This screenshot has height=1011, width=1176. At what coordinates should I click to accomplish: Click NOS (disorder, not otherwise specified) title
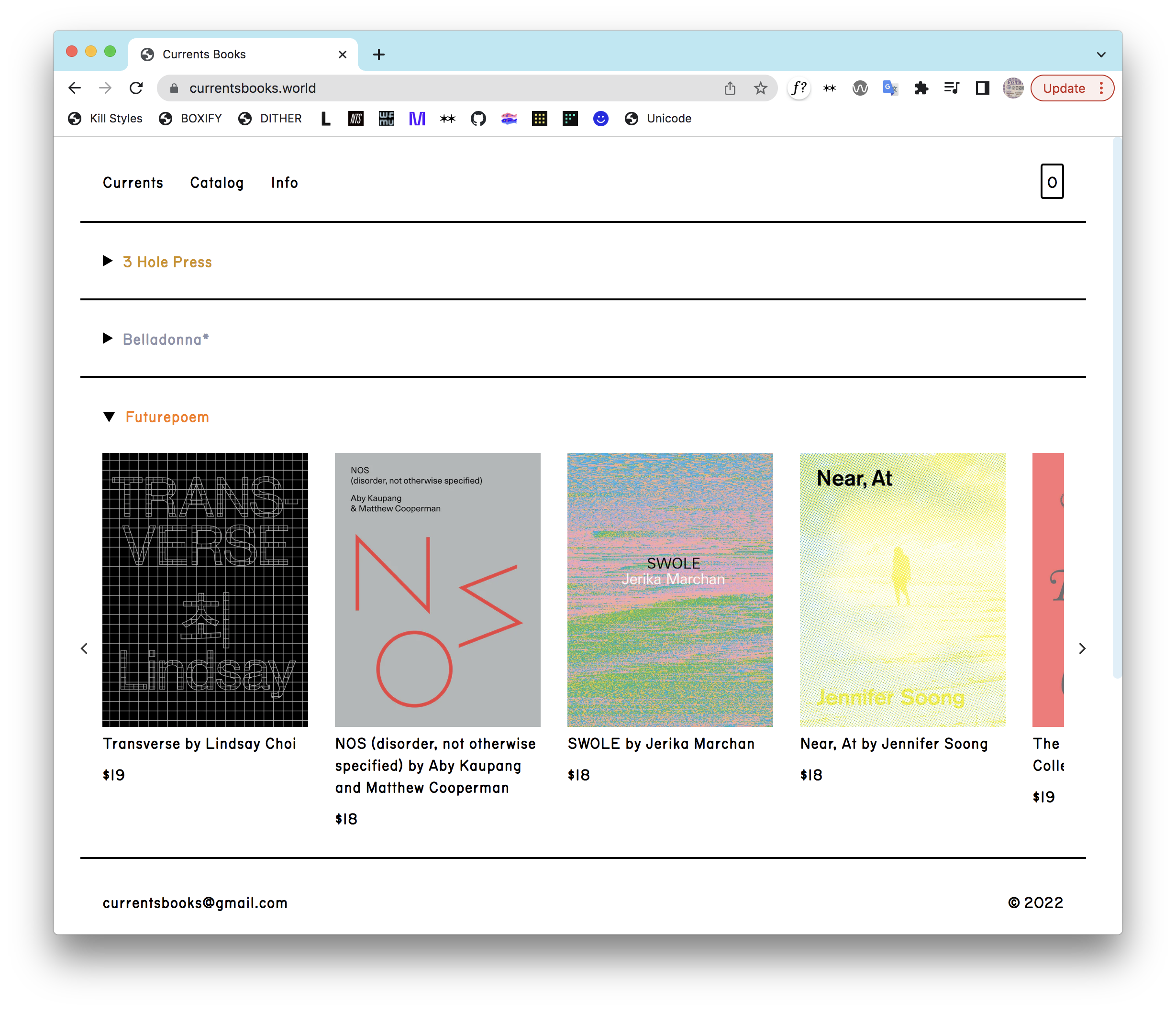point(435,765)
